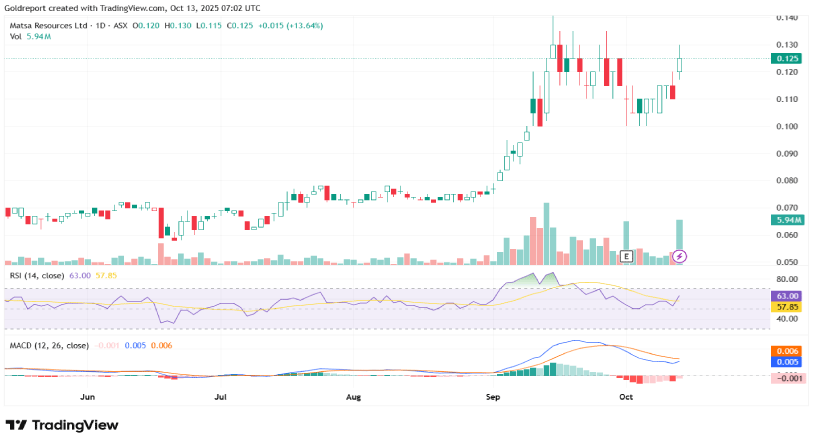Screen dimensions: 813x434
Task: Click the Oct label on time axis
Action: click(x=626, y=397)
